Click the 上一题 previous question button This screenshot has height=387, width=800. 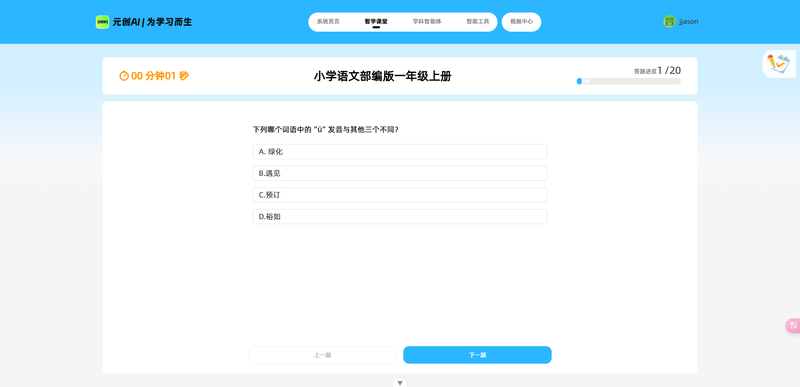322,355
